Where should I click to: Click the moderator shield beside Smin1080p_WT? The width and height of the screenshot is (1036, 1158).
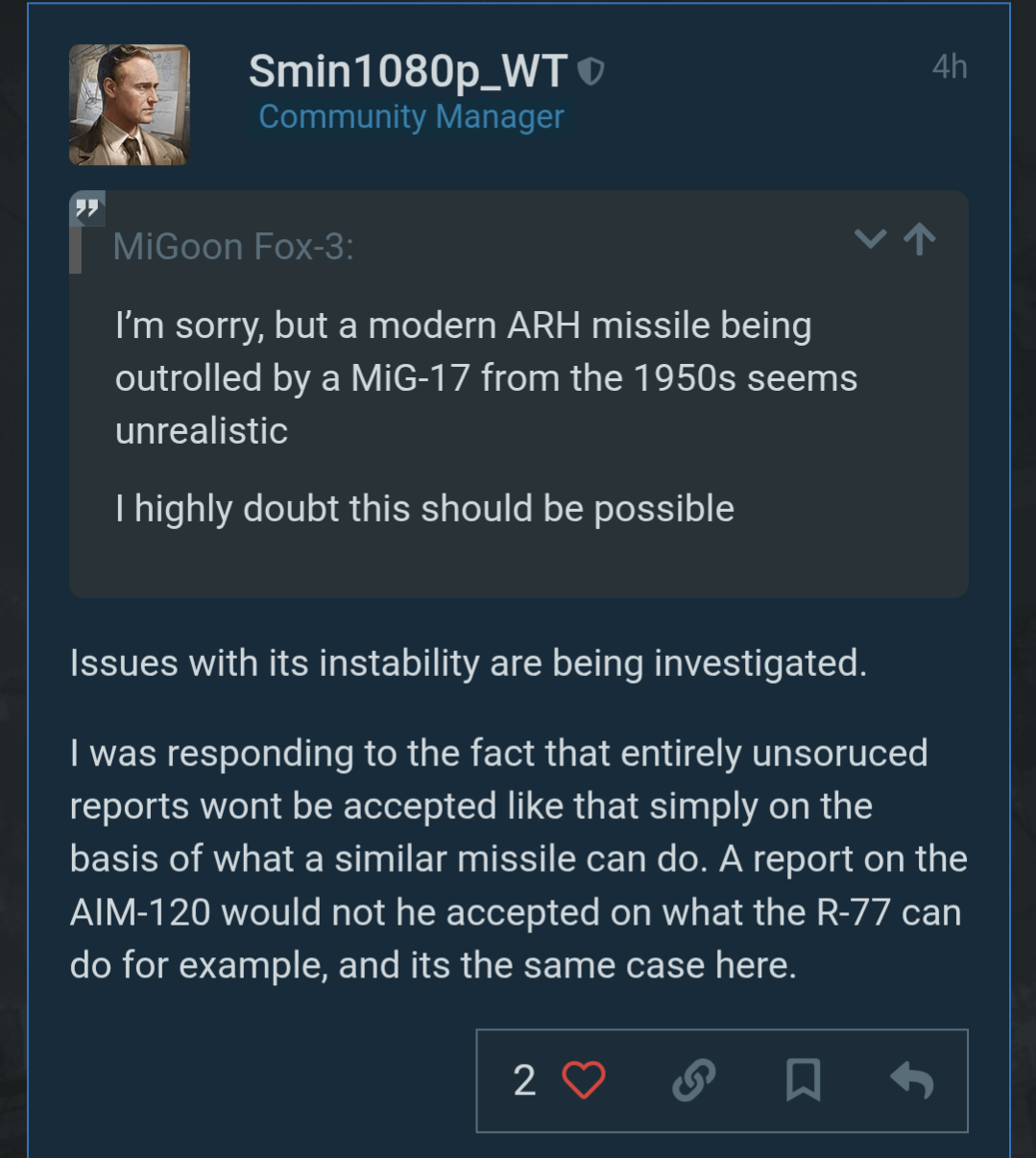[x=591, y=71]
